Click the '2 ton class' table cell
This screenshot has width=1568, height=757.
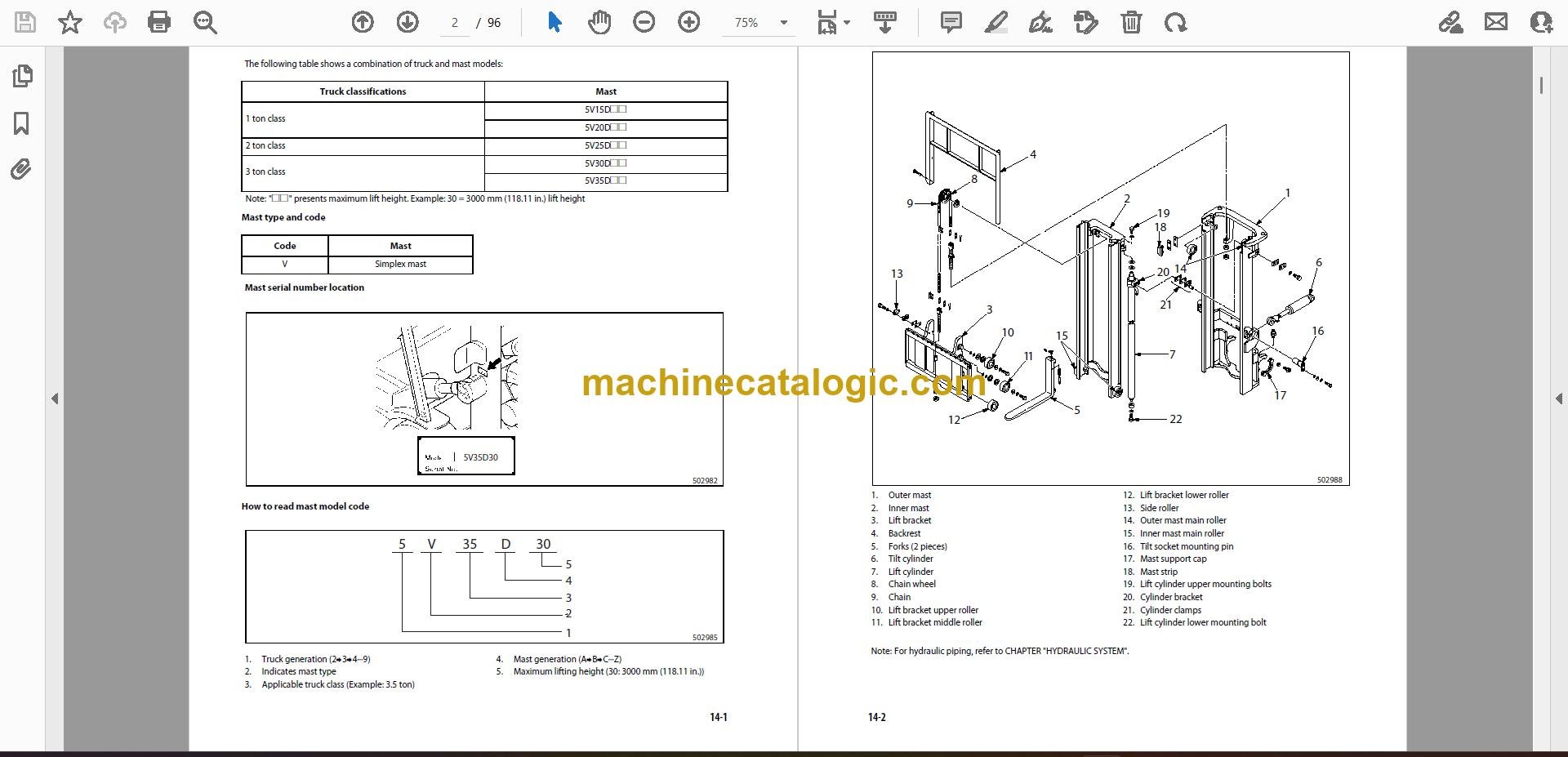tap(363, 146)
